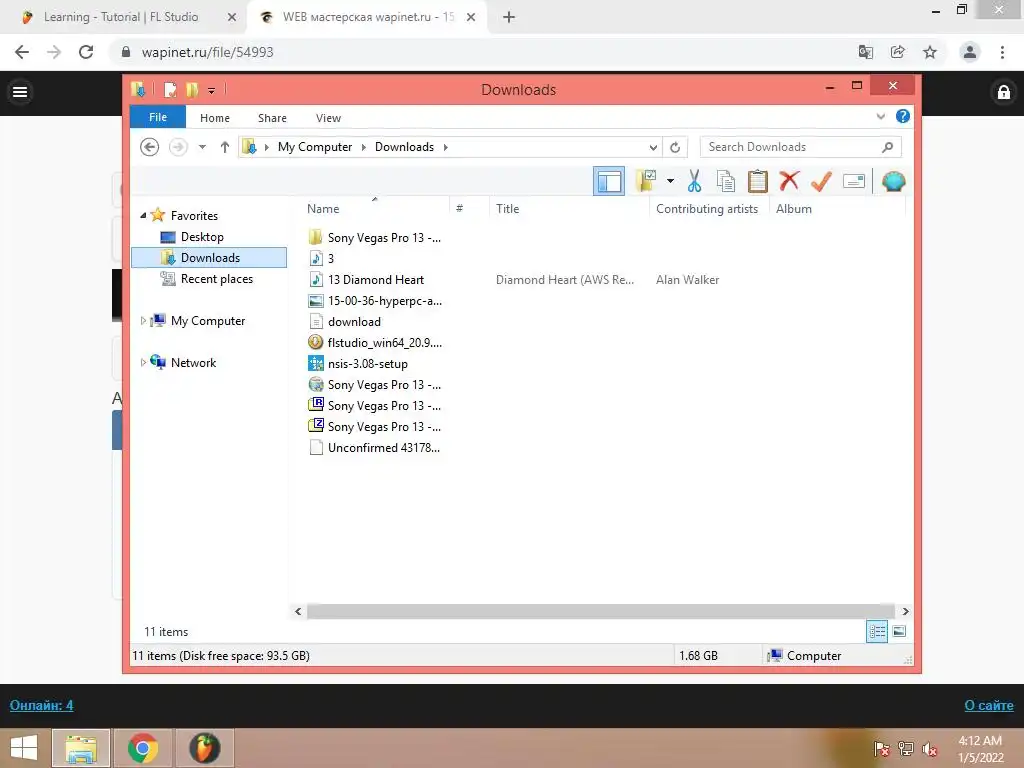1024x768 pixels.
Task: Select the Unconfirmed 43178 file
Action: pyautogui.click(x=375, y=447)
